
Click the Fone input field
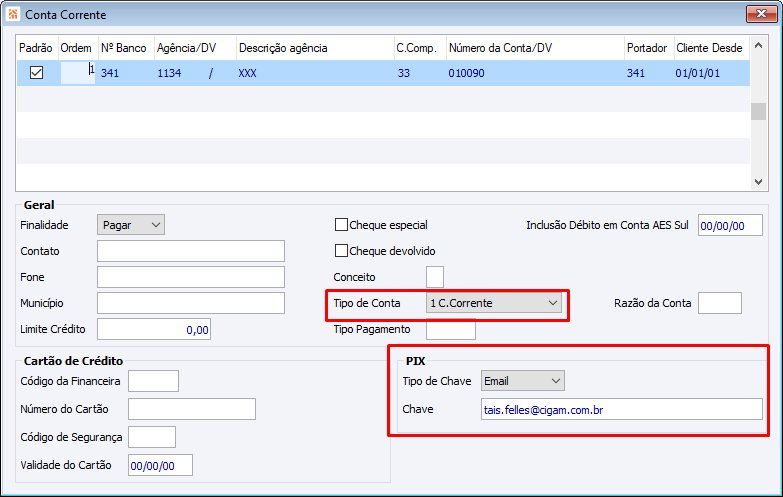pos(191,277)
